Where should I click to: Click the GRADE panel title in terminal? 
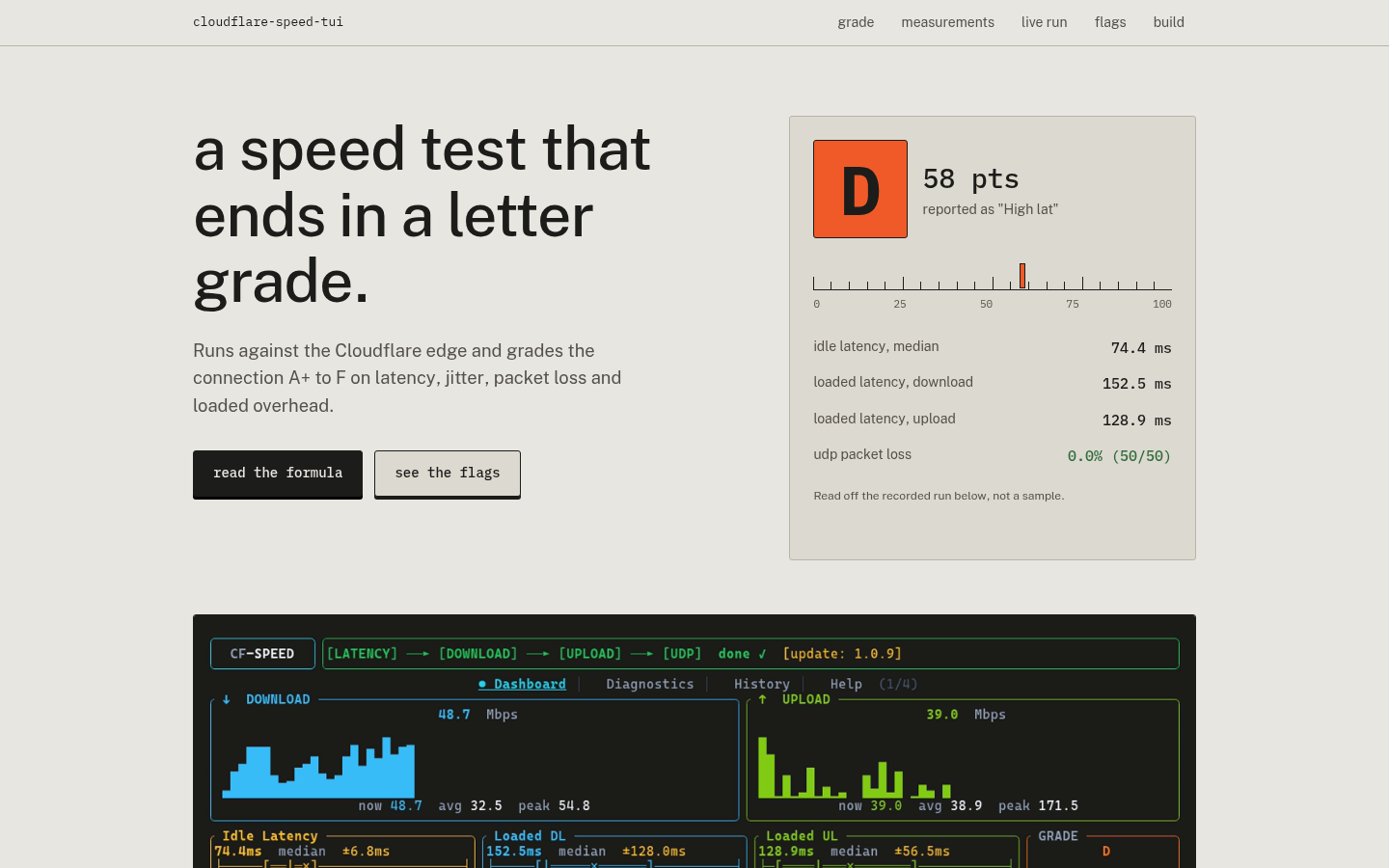[1058, 836]
